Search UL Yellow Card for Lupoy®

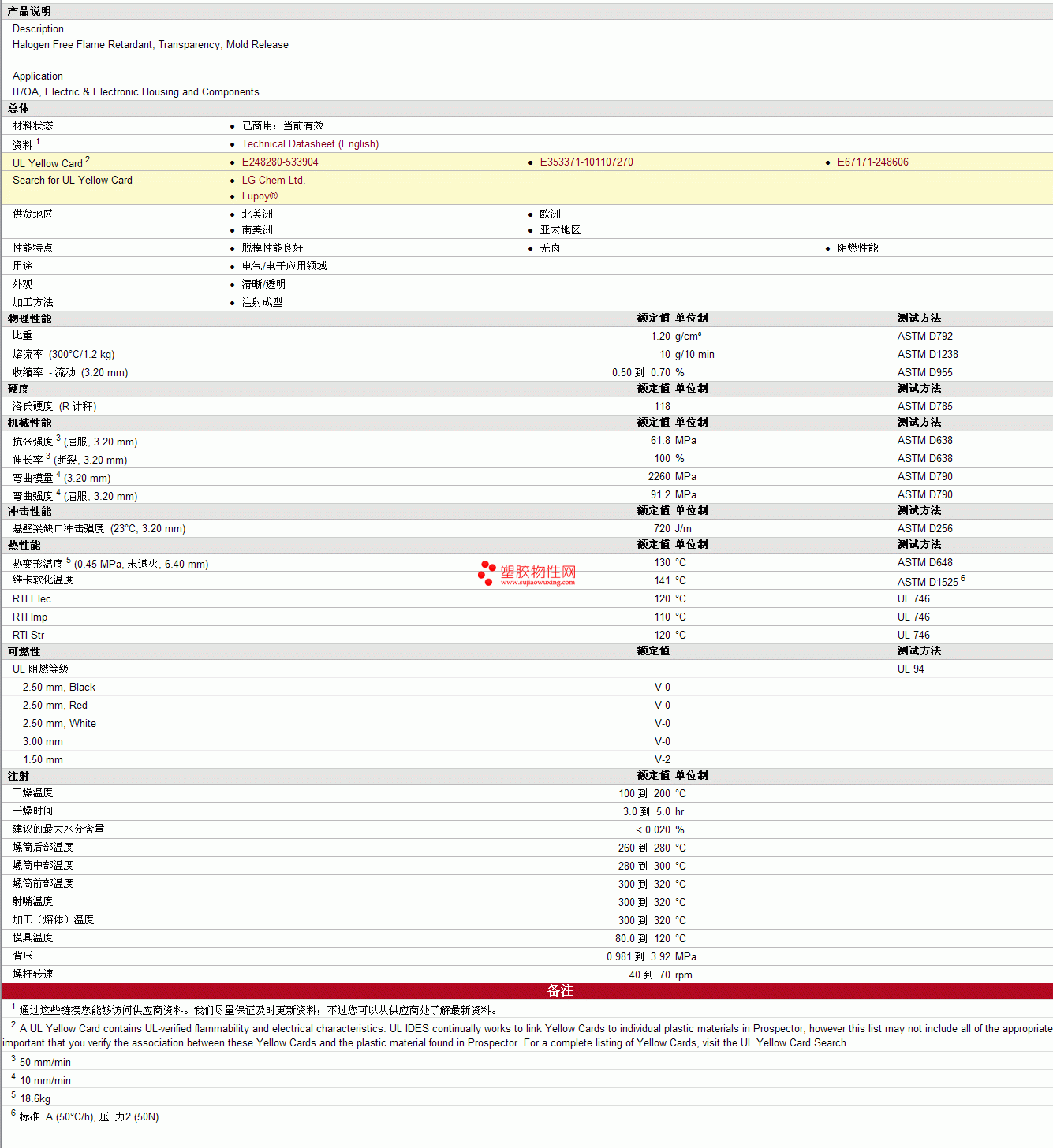[260, 196]
